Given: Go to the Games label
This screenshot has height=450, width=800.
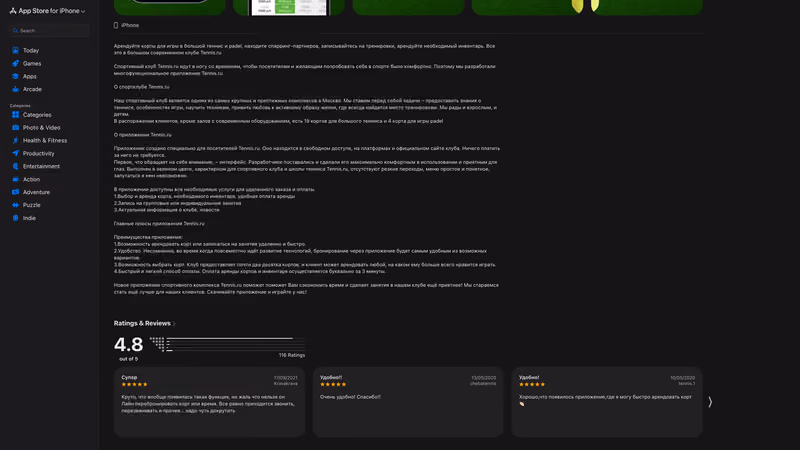Looking at the screenshot, I should (32, 63).
